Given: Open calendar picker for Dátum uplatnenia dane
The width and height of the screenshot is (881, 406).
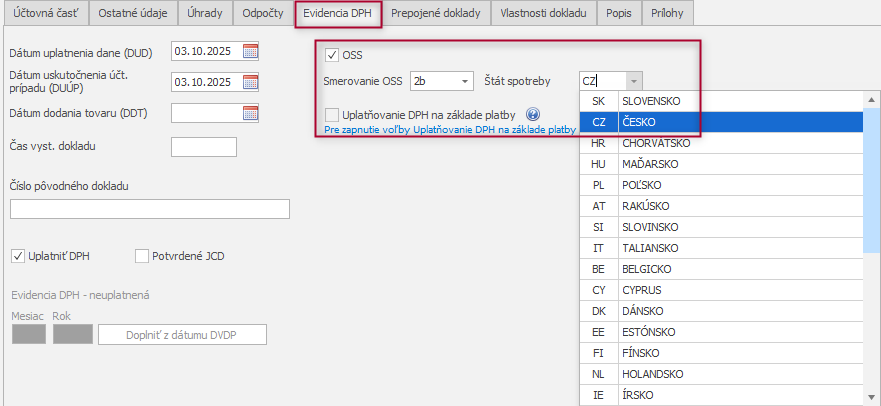Looking at the screenshot, I should point(250,51).
